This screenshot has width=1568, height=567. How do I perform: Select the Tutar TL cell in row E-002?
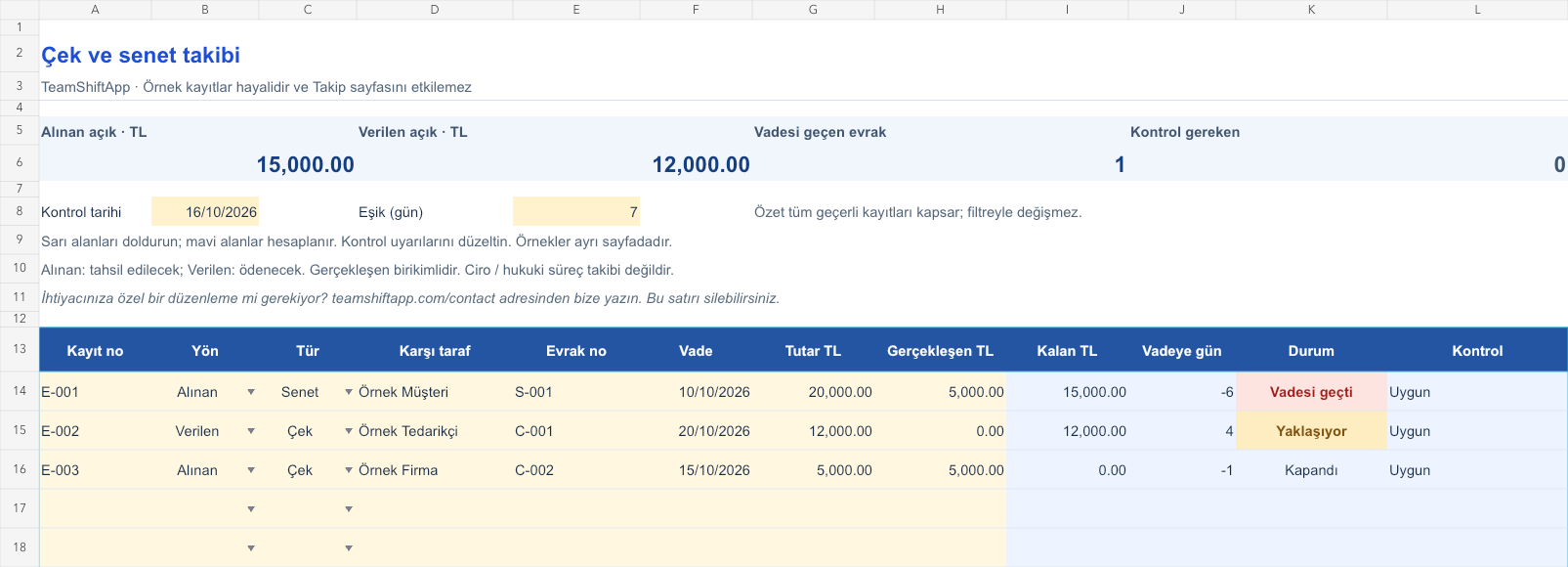(813, 431)
